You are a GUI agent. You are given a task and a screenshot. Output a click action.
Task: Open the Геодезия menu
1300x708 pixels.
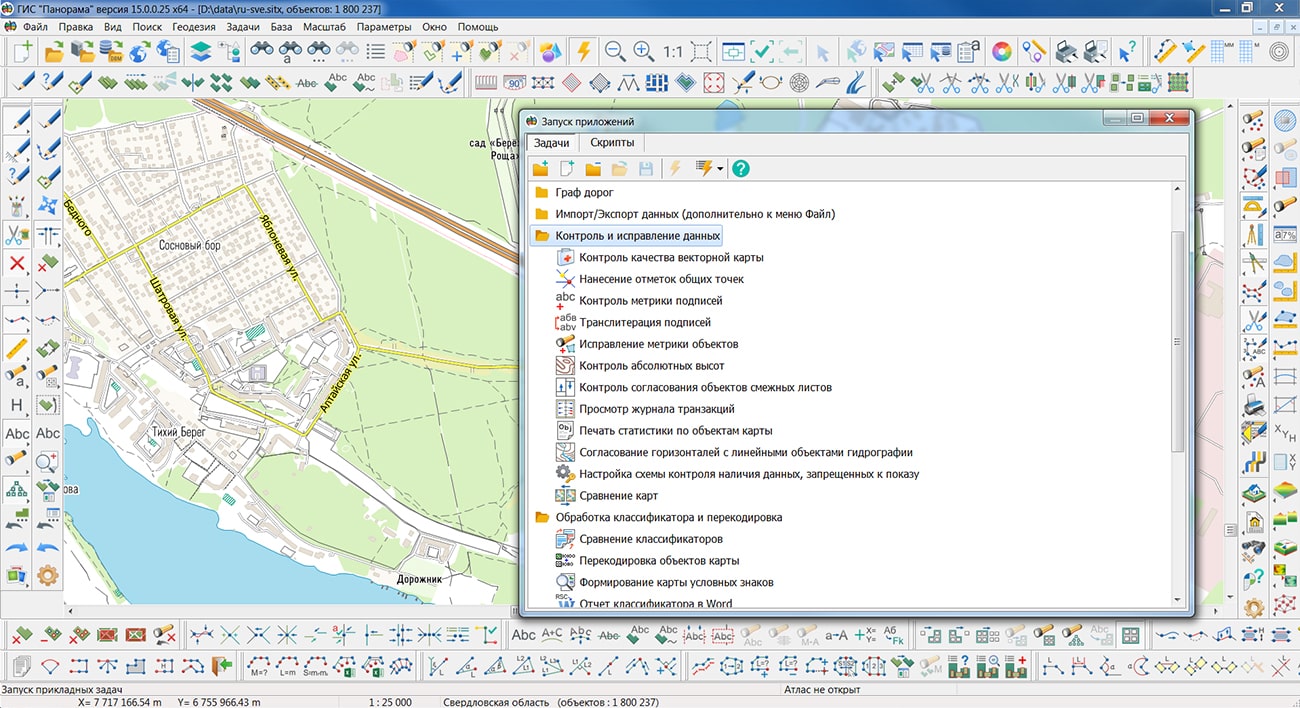click(194, 26)
